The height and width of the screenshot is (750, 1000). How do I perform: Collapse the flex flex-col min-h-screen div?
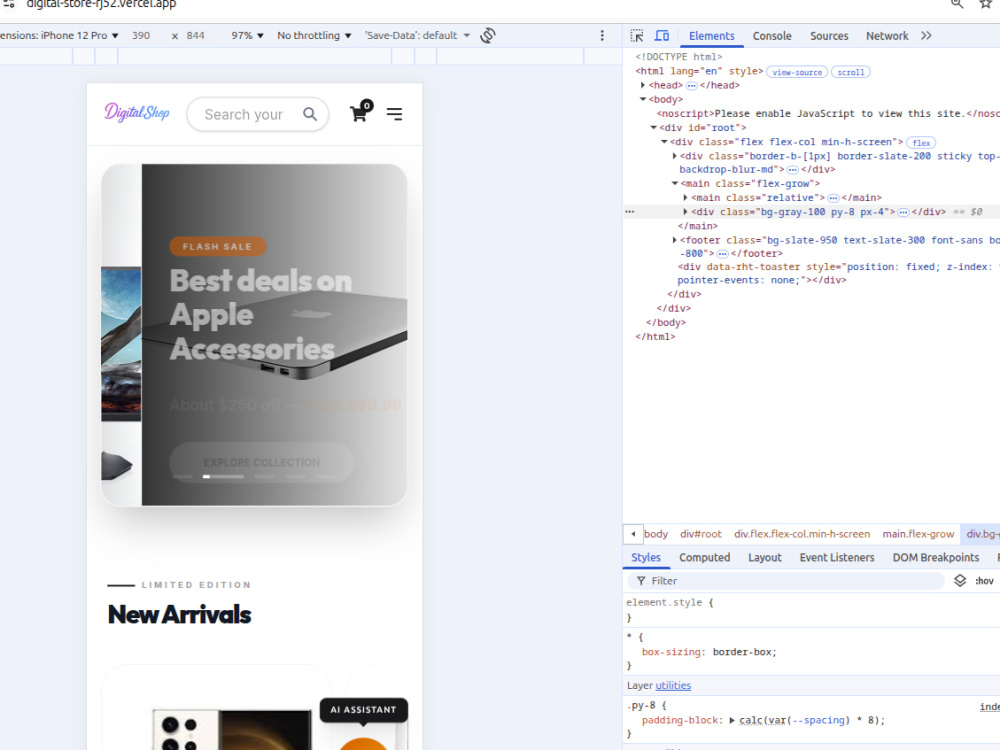(x=664, y=142)
